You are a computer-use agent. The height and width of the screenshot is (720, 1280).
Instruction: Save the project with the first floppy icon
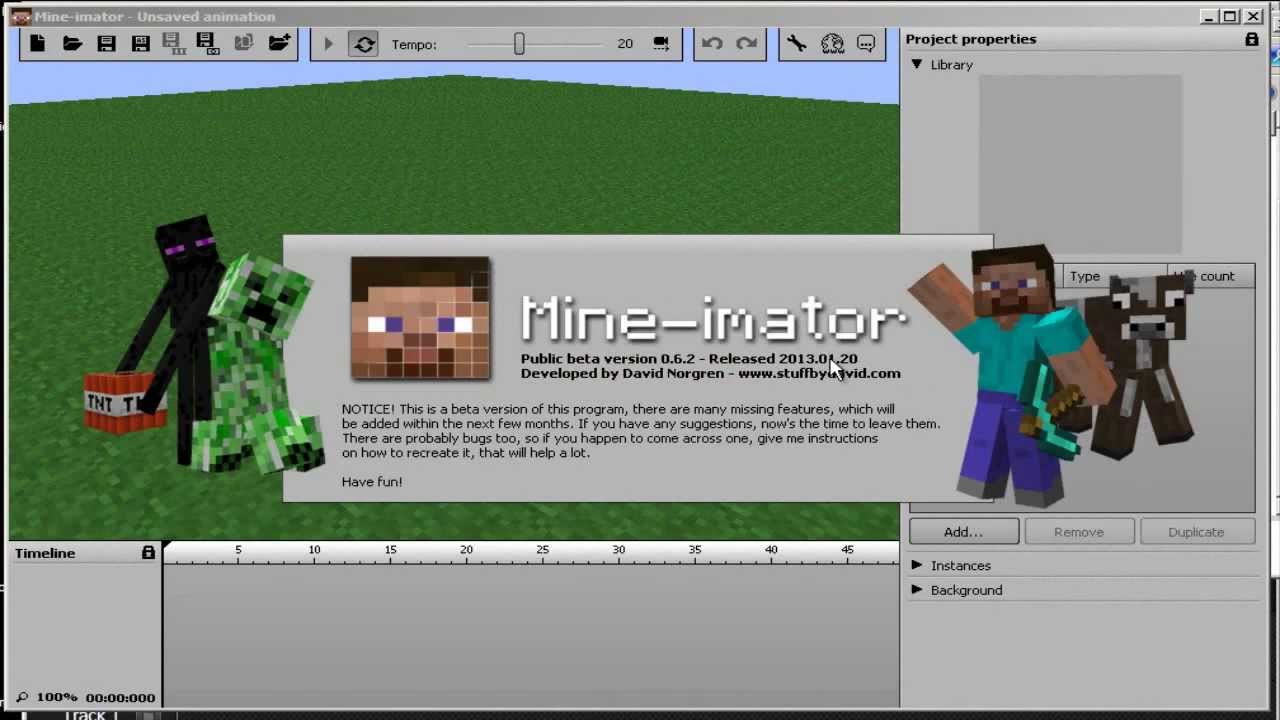click(x=106, y=43)
